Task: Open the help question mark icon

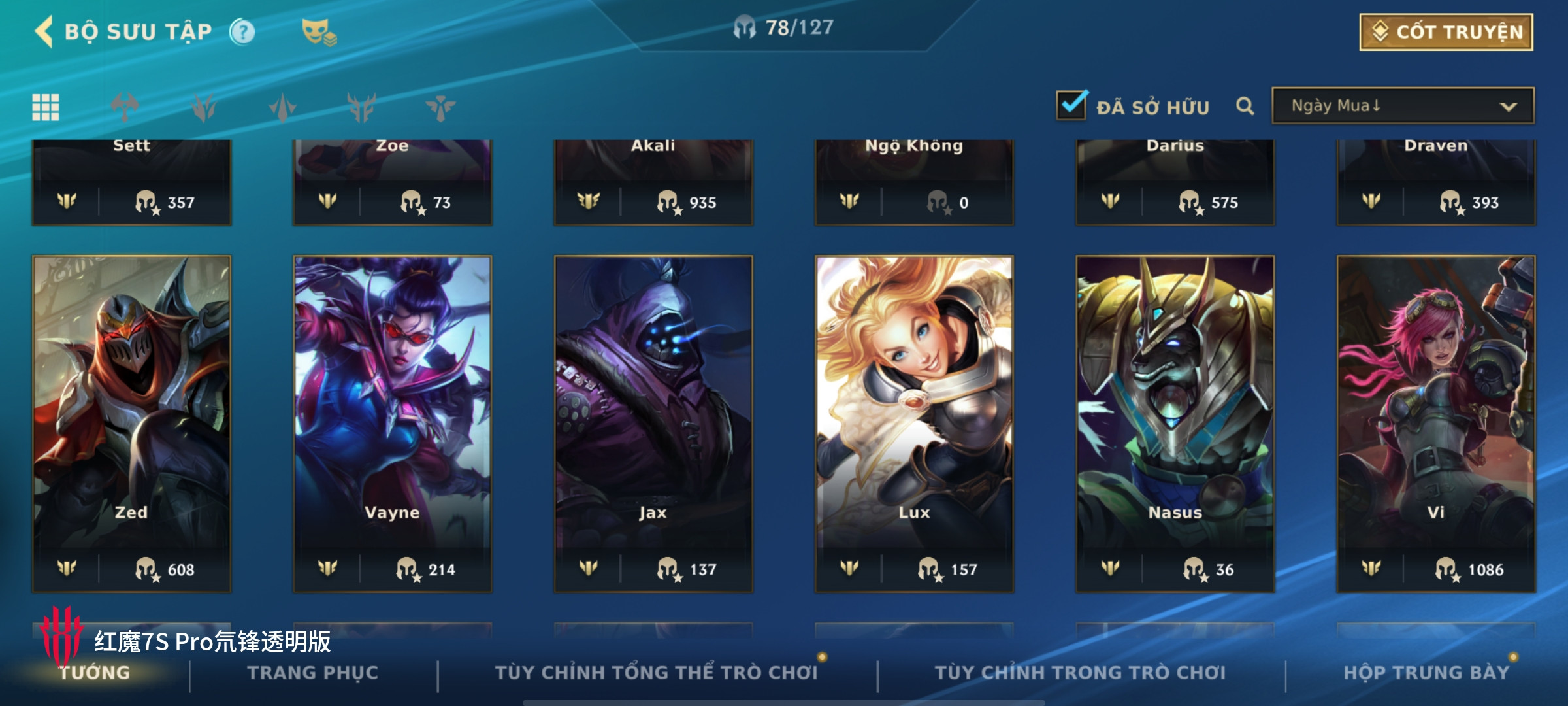Action: click(242, 31)
